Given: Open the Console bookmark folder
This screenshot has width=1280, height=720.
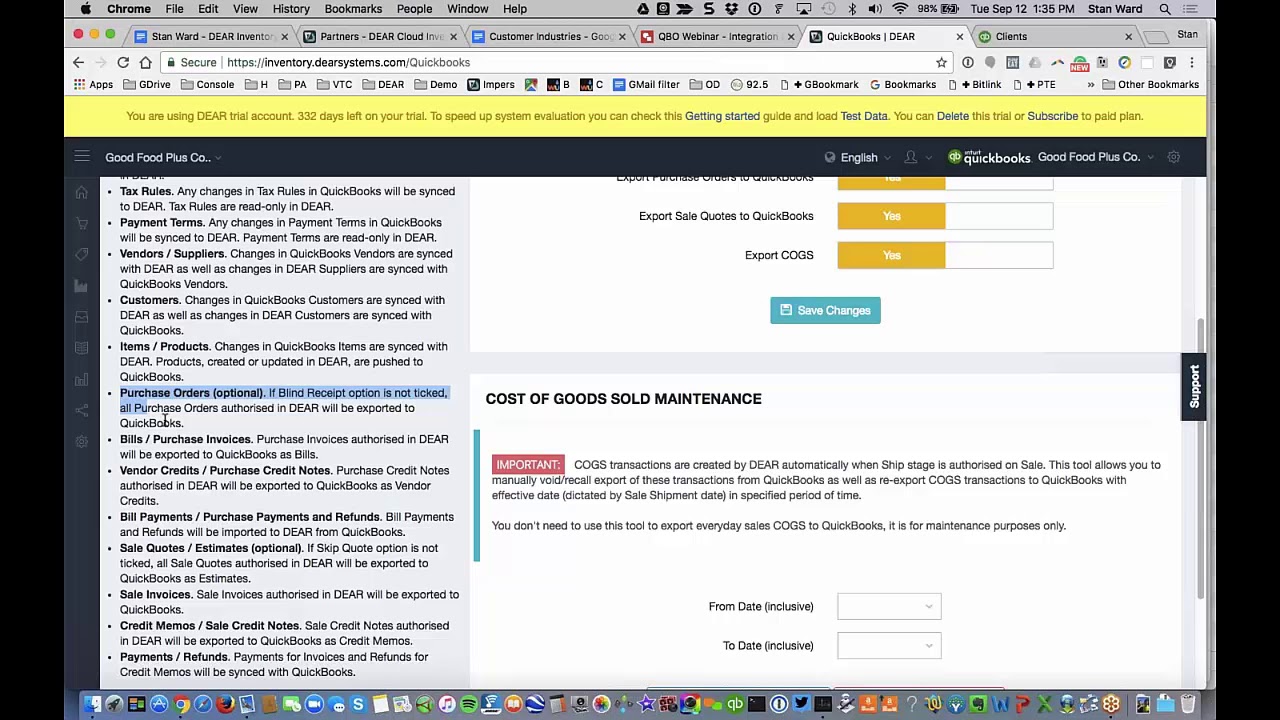Looking at the screenshot, I should (x=207, y=85).
